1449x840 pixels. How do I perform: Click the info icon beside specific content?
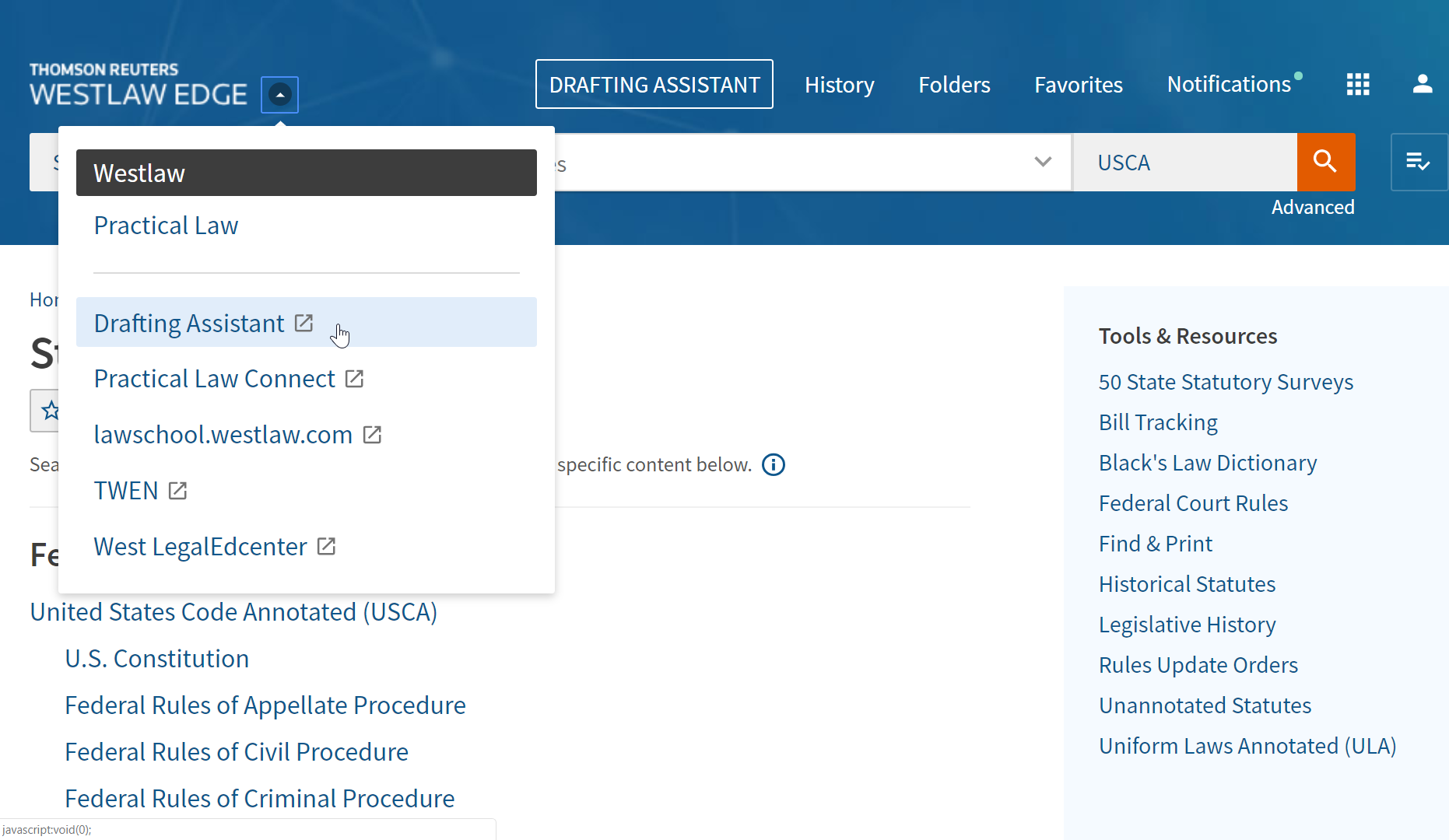774,465
